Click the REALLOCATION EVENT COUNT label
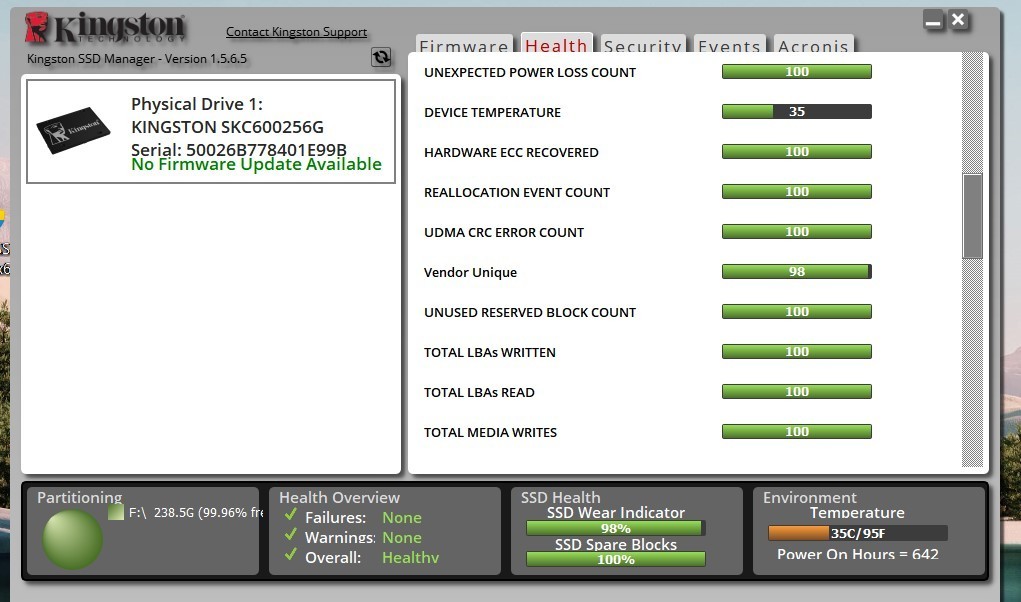The height and width of the screenshot is (602, 1021). (x=517, y=193)
